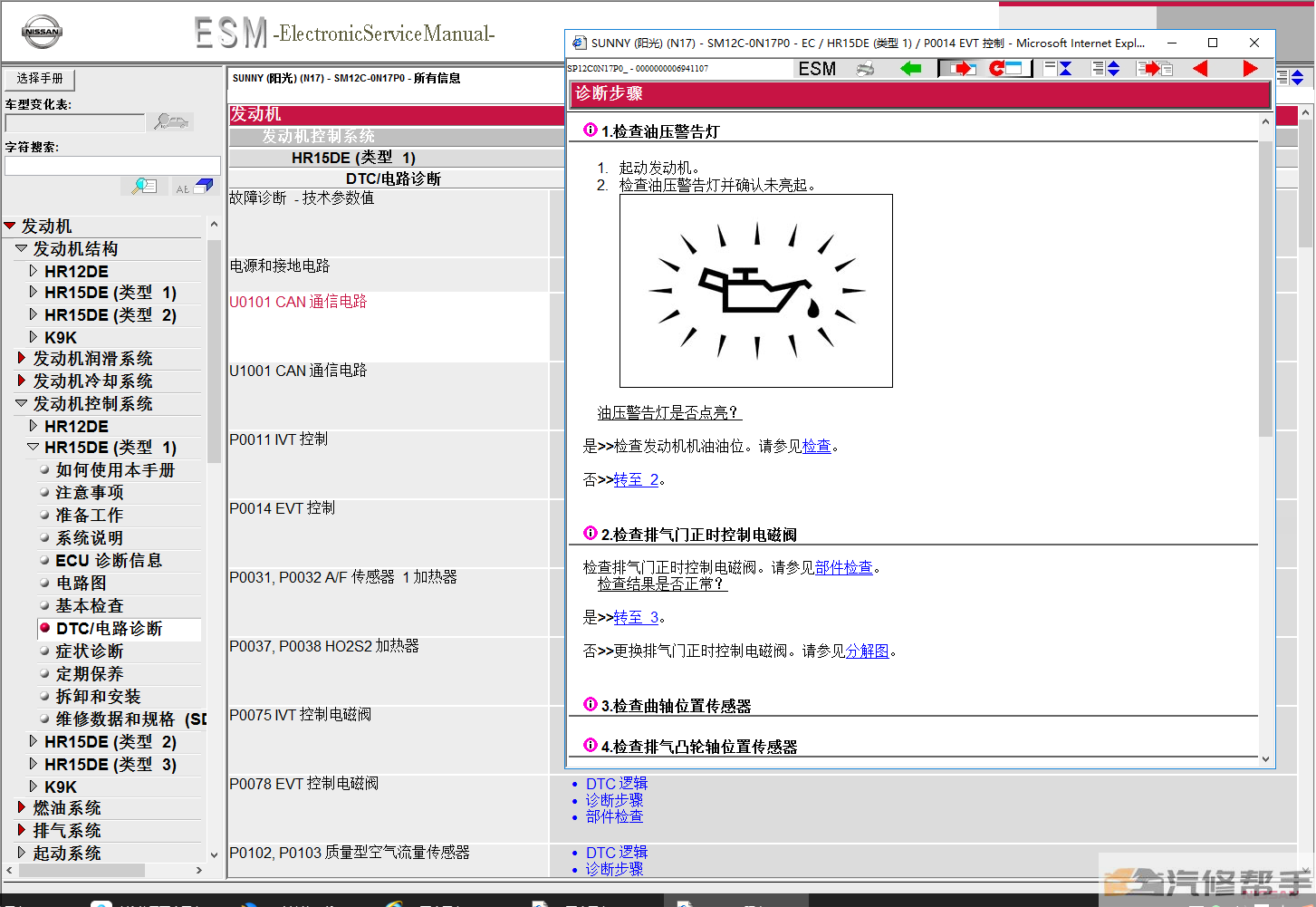Select DTC/电路诊断 in the tree
Image resolution: width=1316 pixels, height=907 pixels.
pos(110,628)
